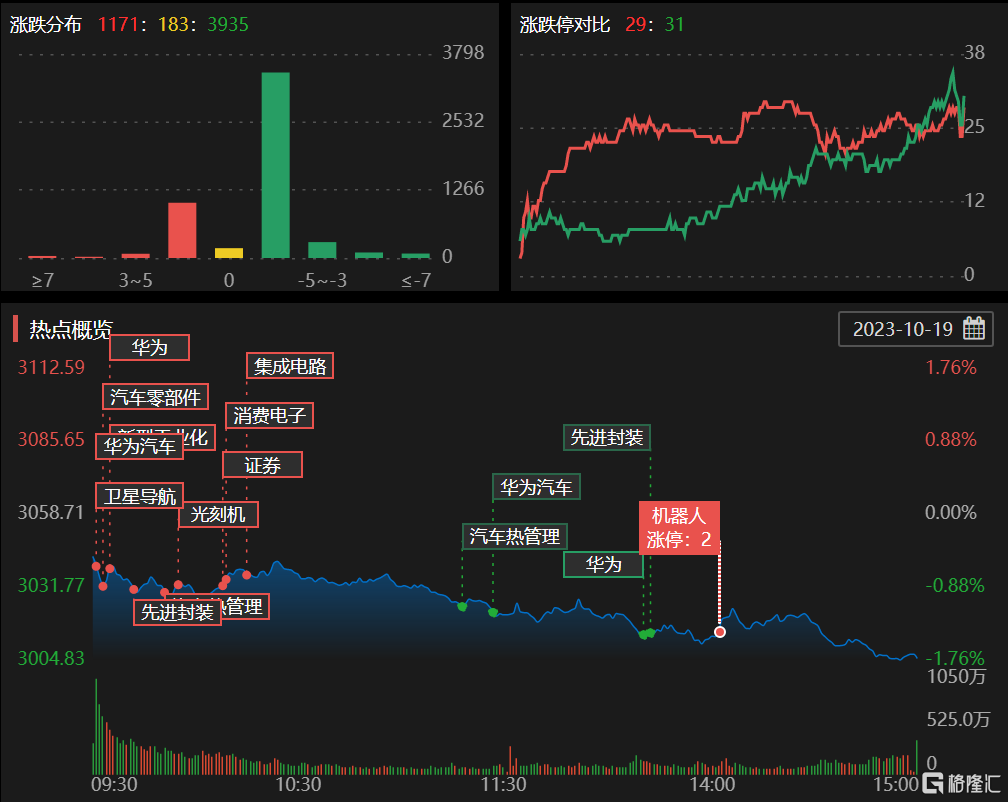The image size is (1008, 802).
Task: Click the green 31 limit-down count
Action: coord(674,24)
